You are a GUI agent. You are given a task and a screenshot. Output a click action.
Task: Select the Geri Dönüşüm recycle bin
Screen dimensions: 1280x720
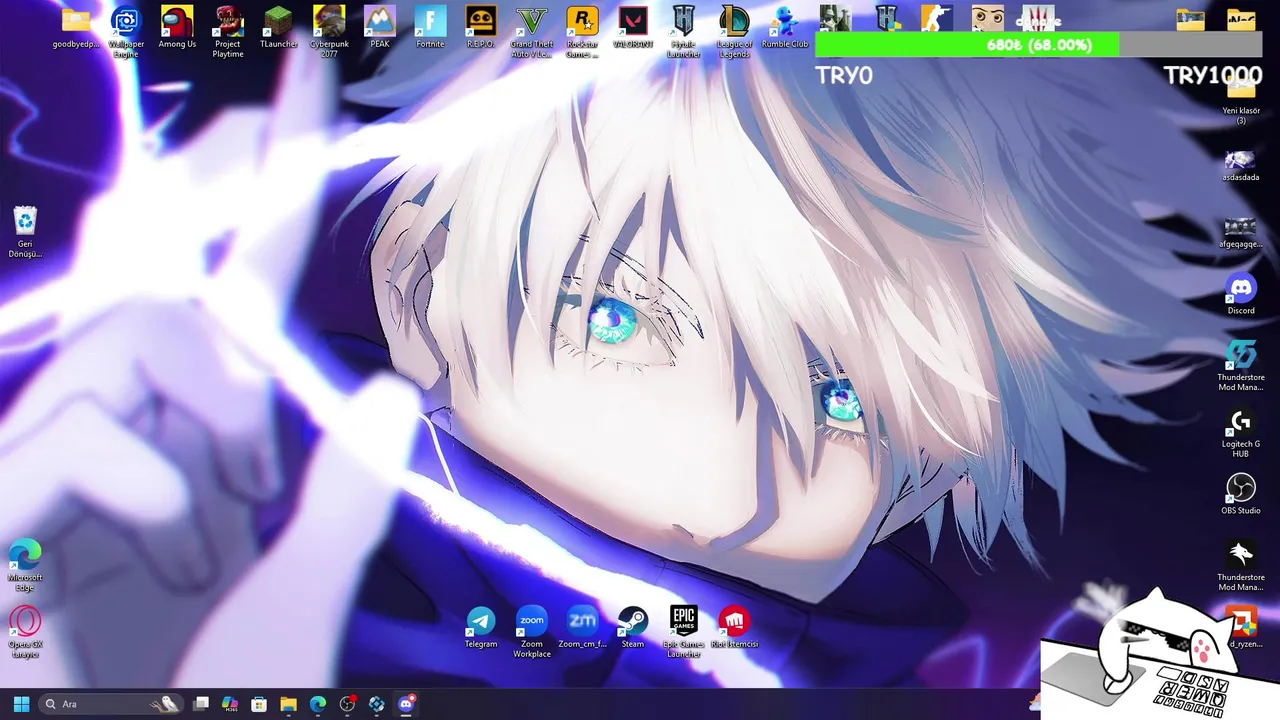[x=25, y=221]
